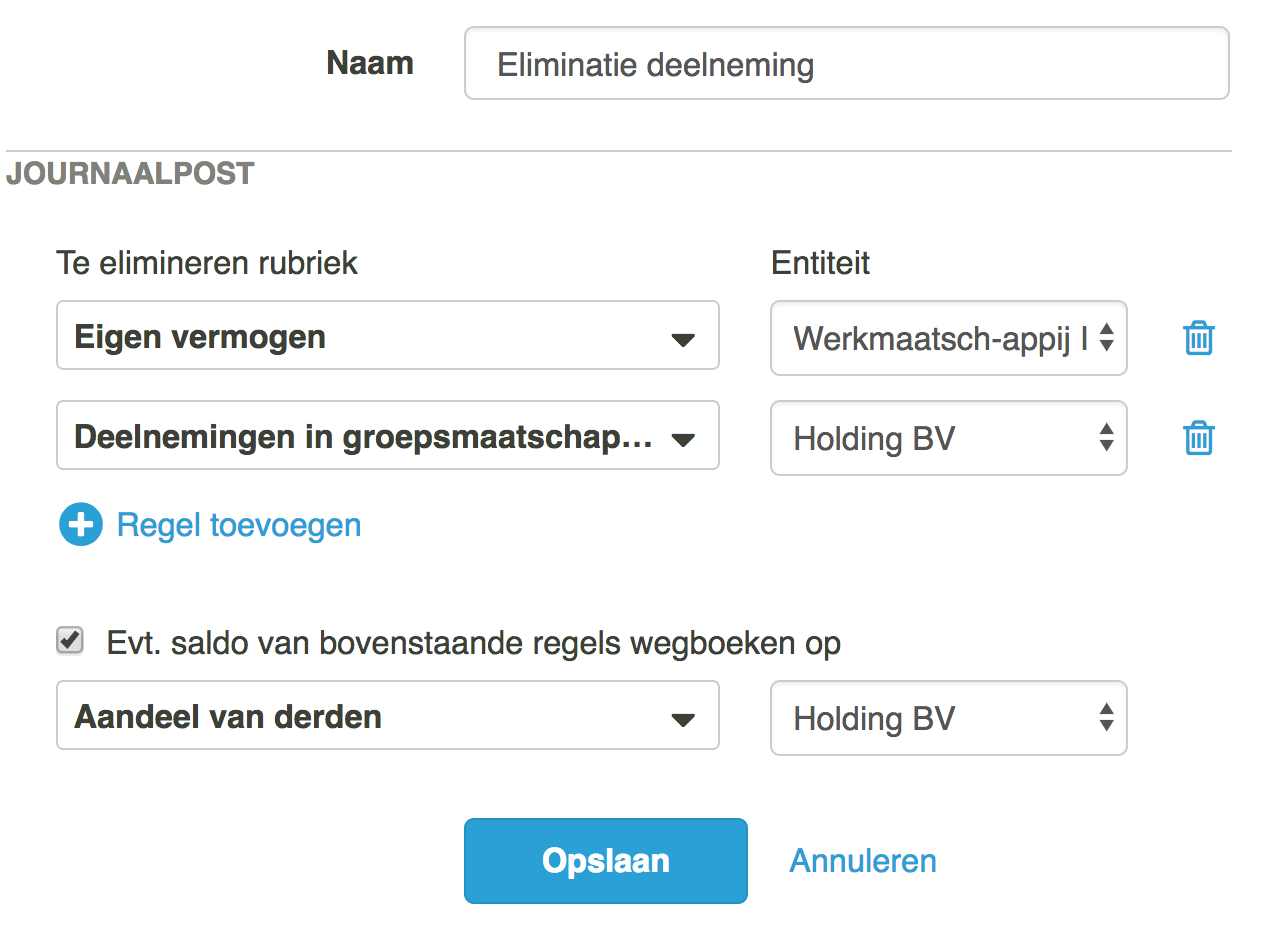The image size is (1262, 936).
Task: Click the 'Evt. saldo van bovenstaande regels' label
Action: click(x=474, y=643)
